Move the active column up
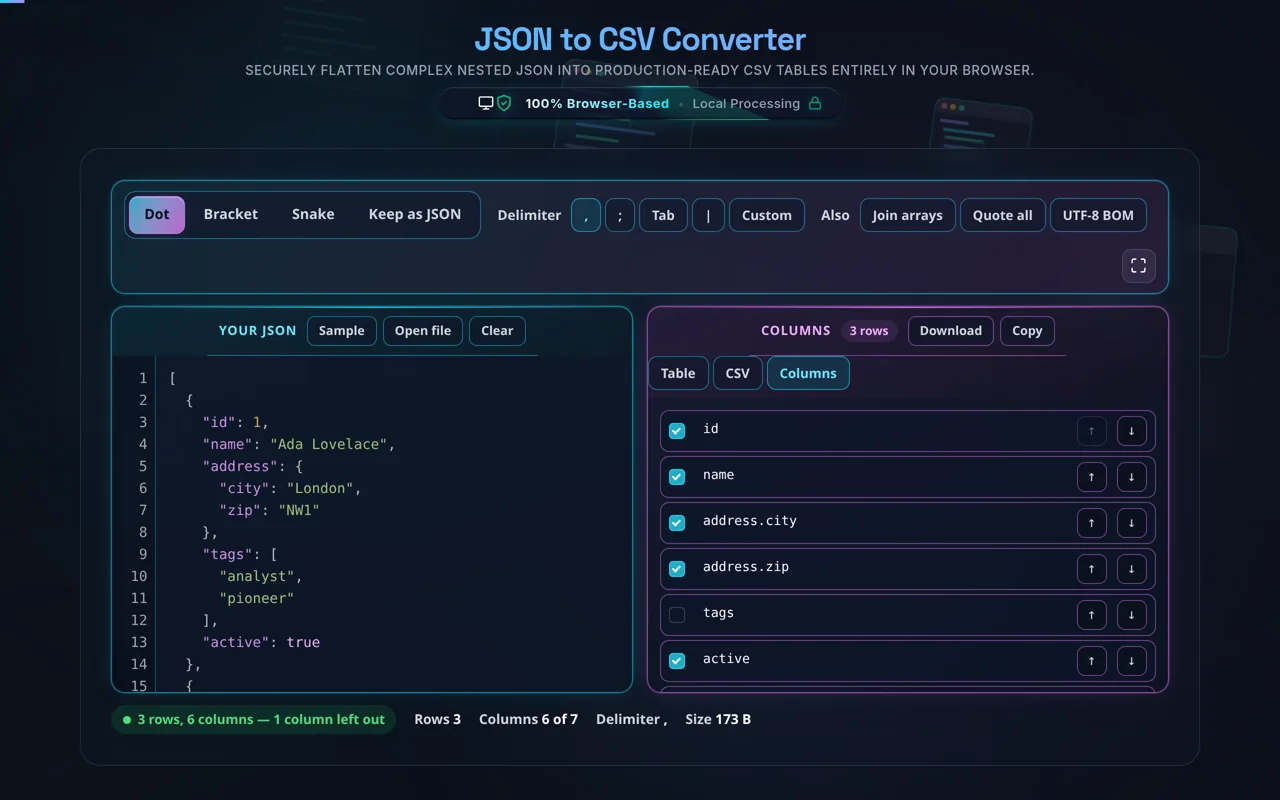 [1091, 661]
